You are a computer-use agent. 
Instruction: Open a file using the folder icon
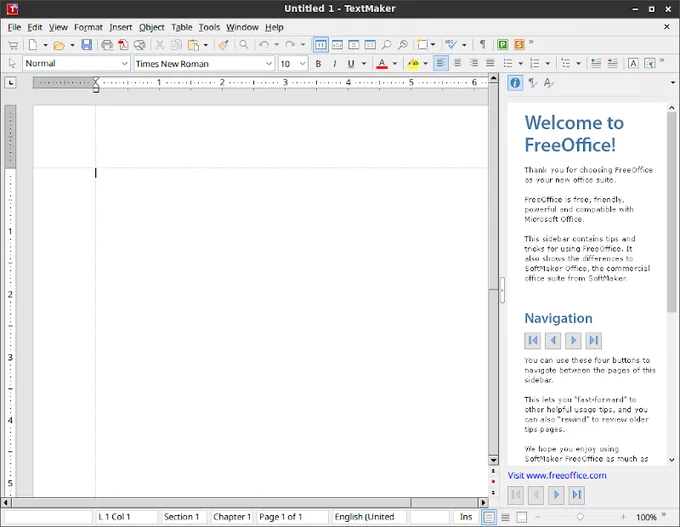(59, 45)
